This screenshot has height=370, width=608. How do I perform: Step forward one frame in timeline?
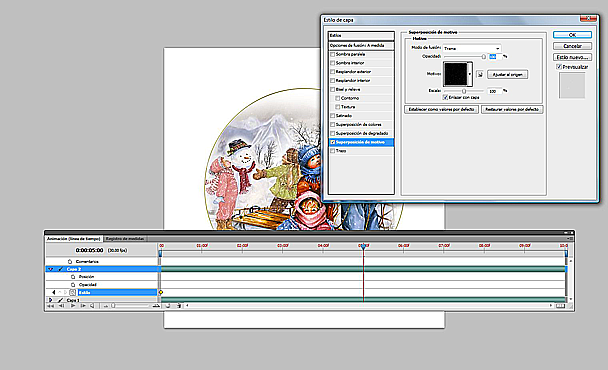click(83, 306)
